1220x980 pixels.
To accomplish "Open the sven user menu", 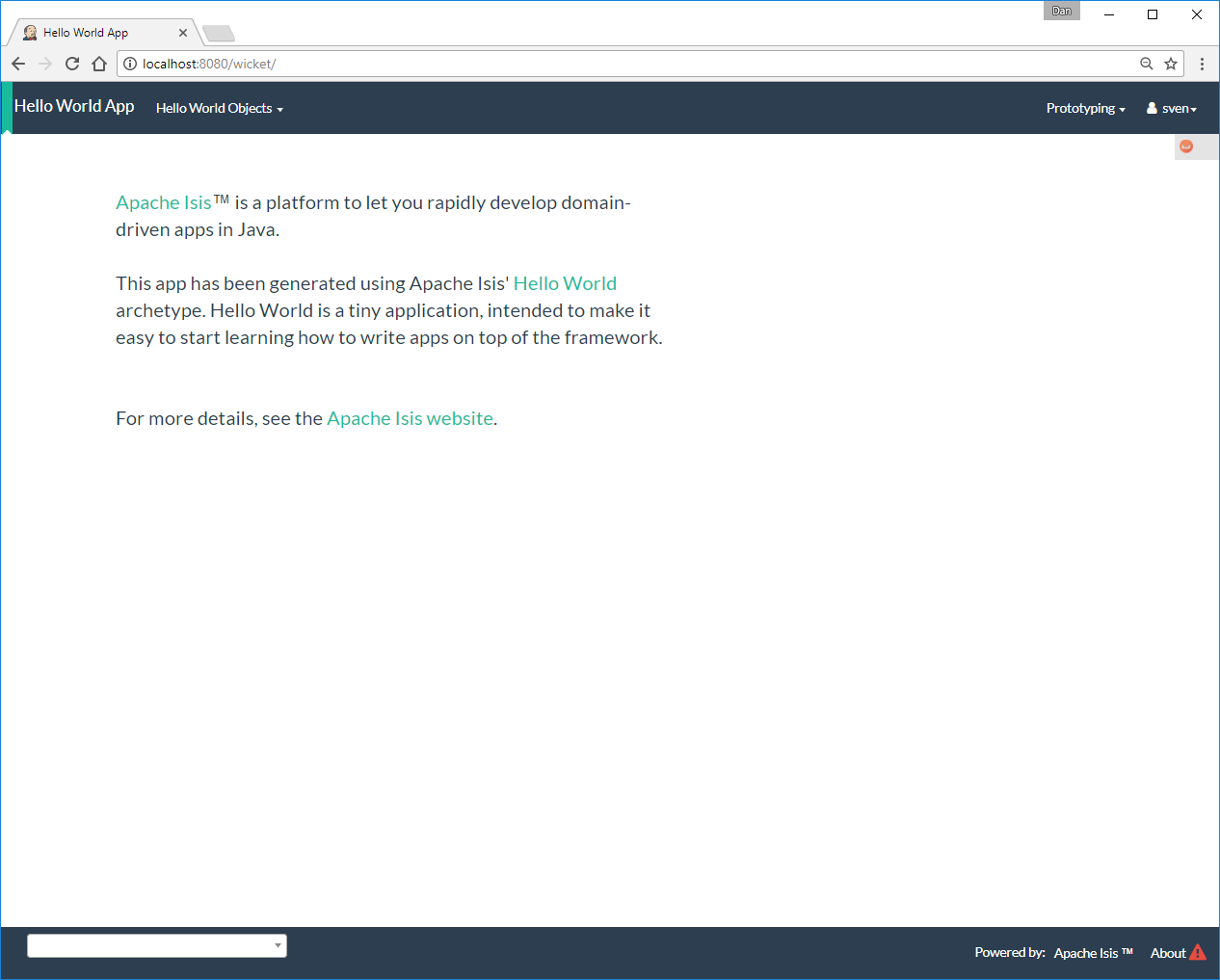I will (x=1172, y=108).
